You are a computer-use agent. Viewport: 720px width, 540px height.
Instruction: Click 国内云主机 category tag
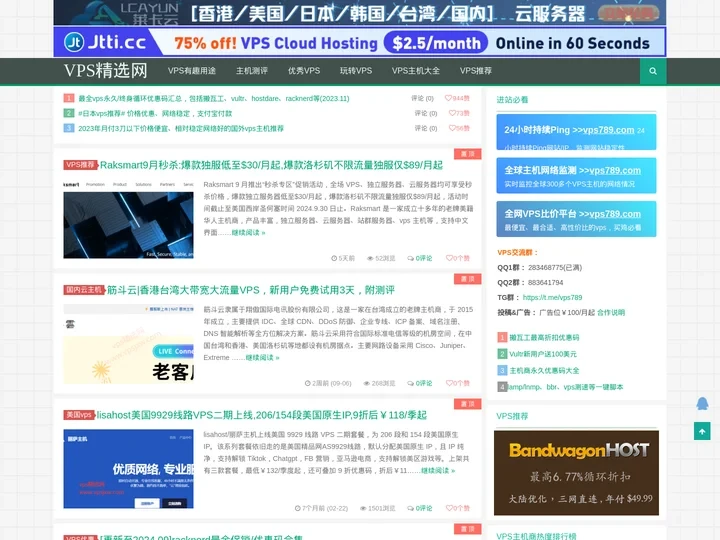click(84, 290)
